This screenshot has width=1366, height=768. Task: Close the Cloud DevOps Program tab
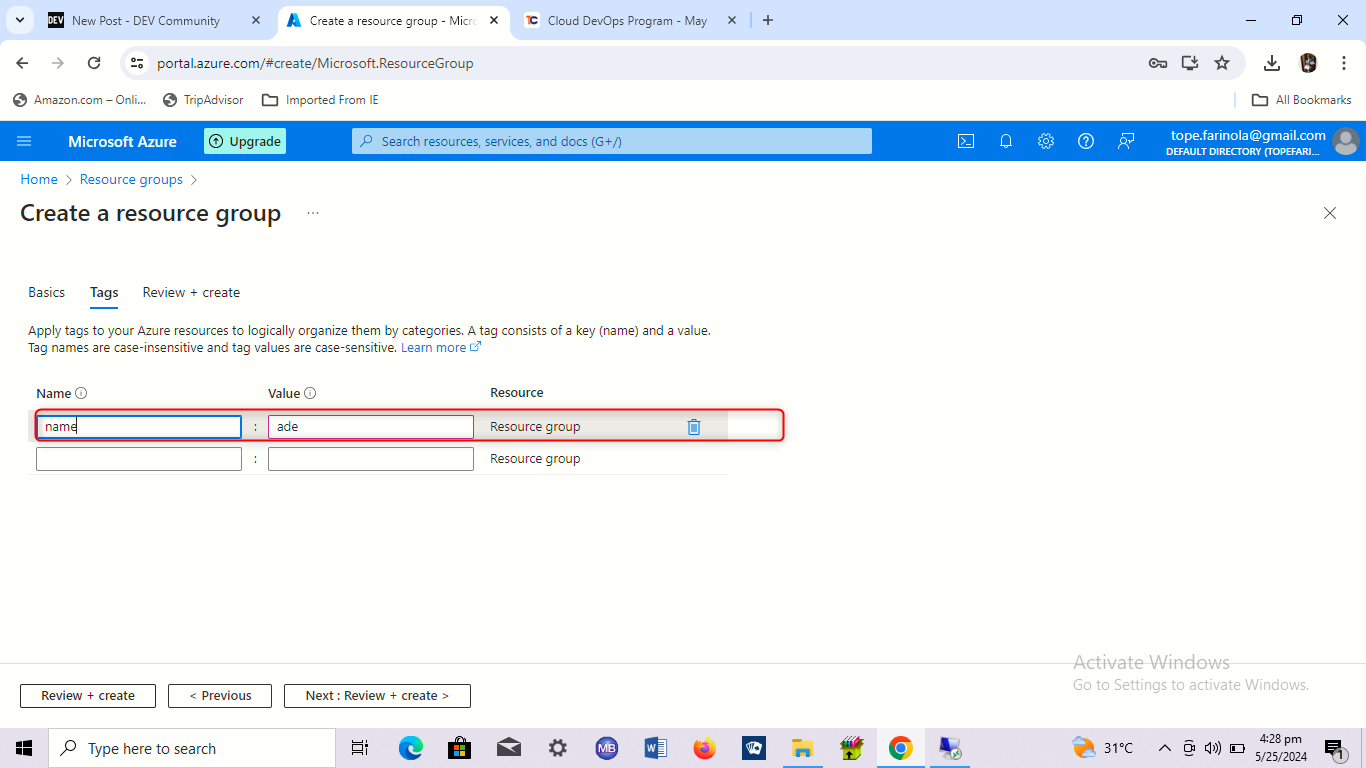pos(731,21)
